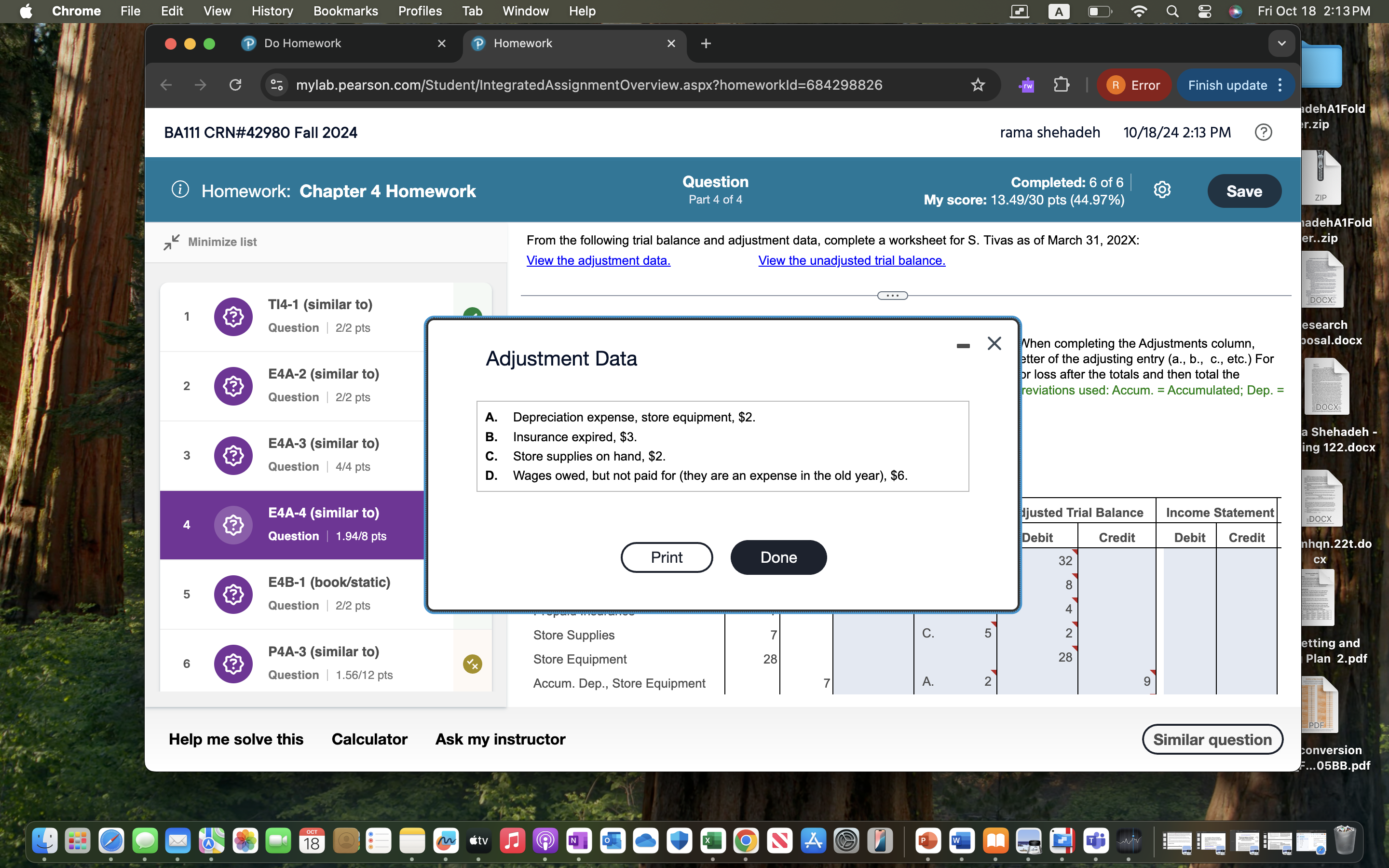The height and width of the screenshot is (868, 1389).
Task: Click the homework settings gear icon
Action: (x=1162, y=190)
